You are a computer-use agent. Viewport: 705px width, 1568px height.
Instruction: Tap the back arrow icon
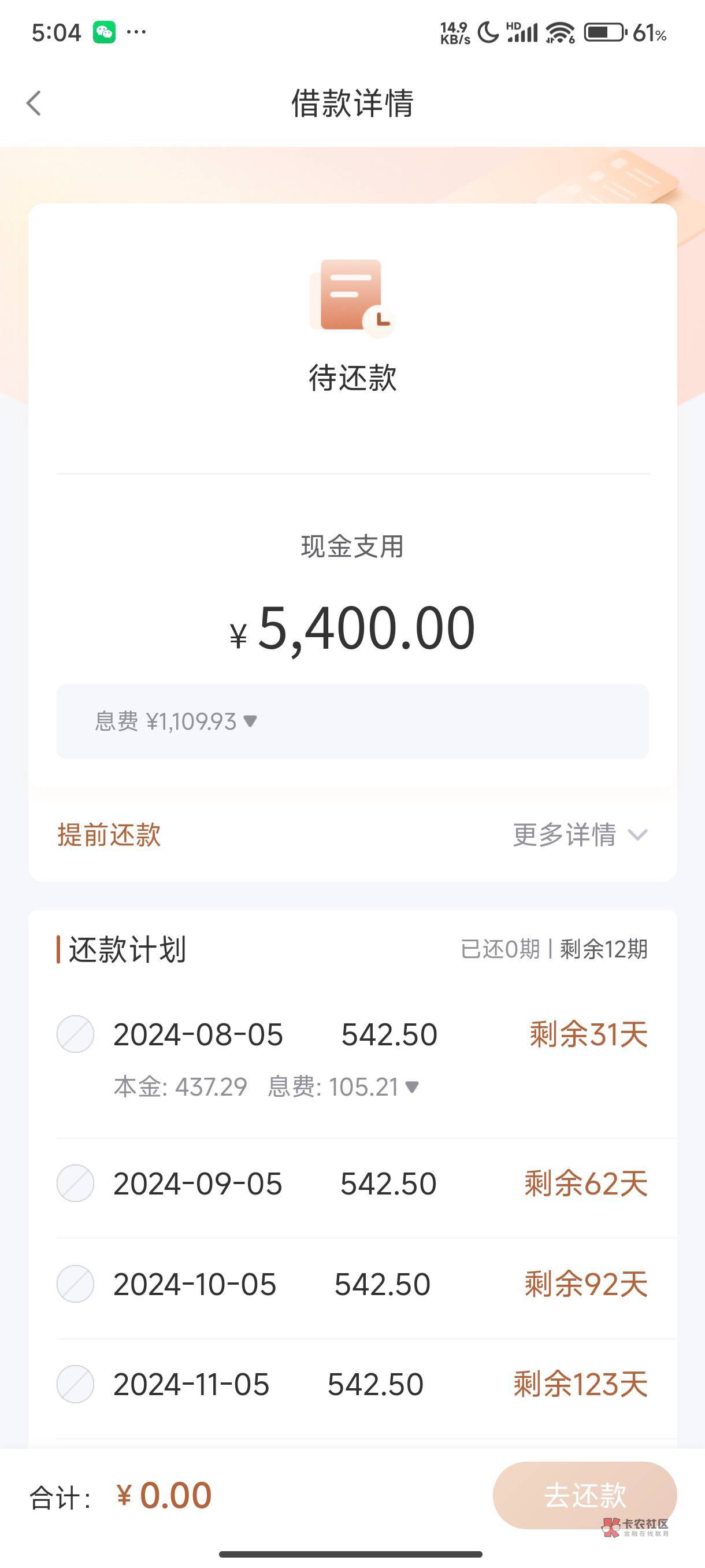coord(34,103)
